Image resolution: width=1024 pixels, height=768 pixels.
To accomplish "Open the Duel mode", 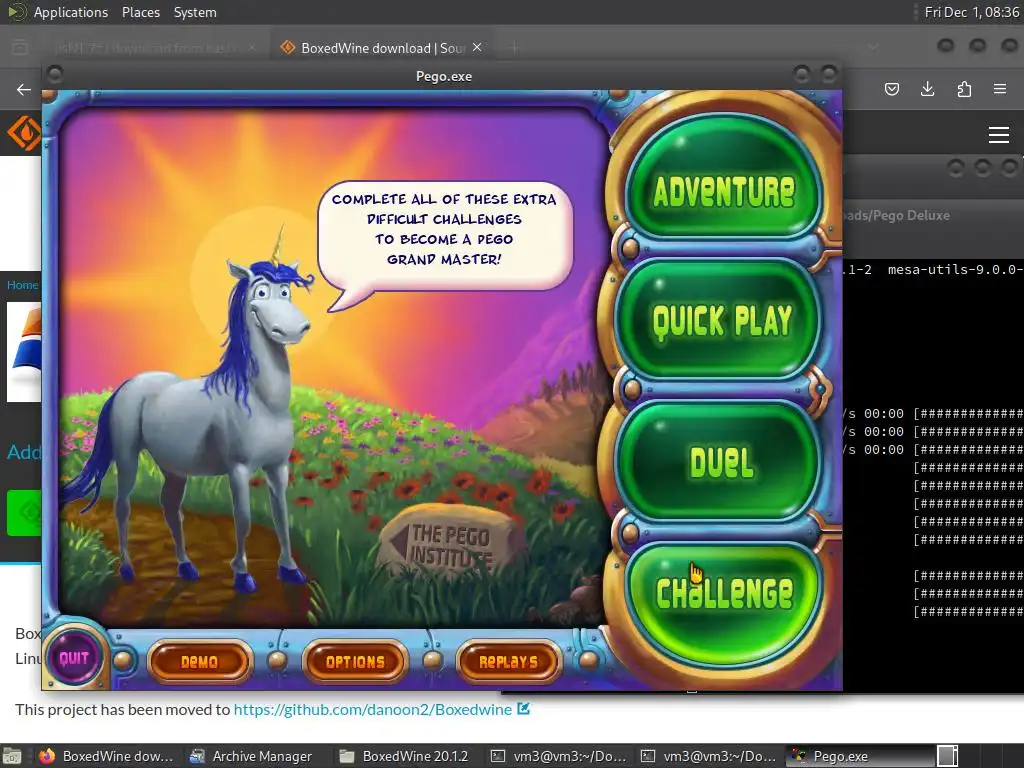I will (720, 461).
